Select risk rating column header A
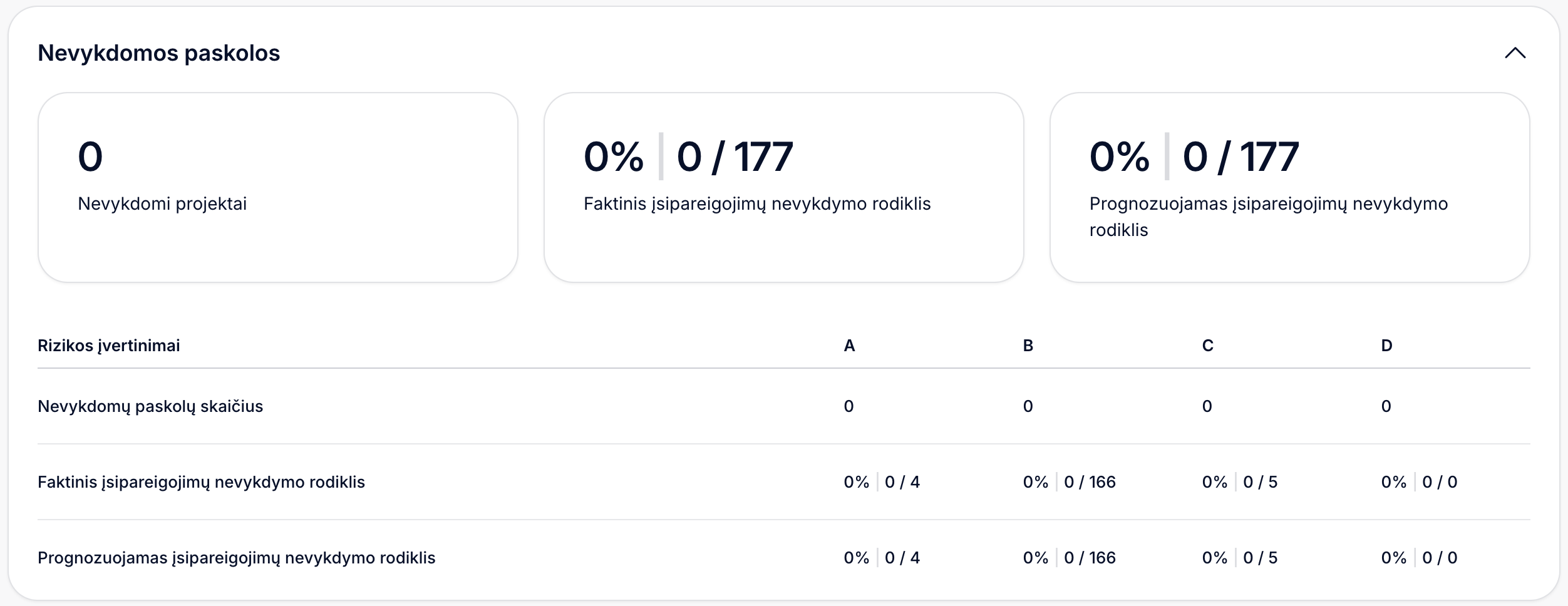The height and width of the screenshot is (606, 1568). (849, 346)
